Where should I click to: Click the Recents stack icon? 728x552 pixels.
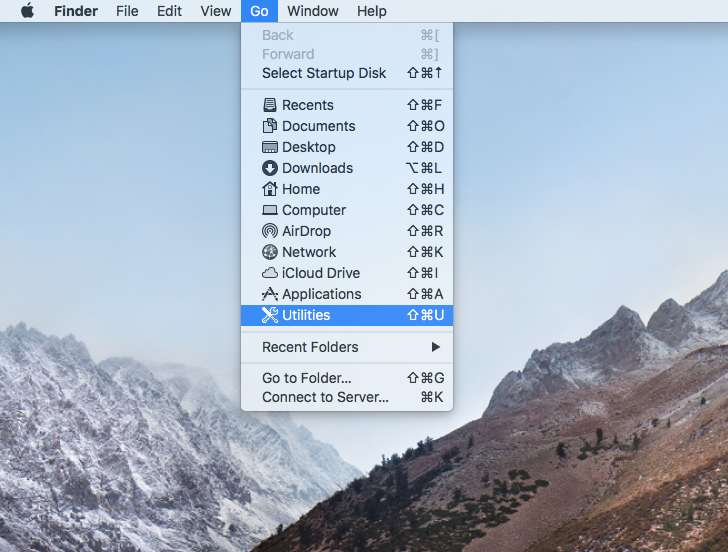pyautogui.click(x=270, y=105)
